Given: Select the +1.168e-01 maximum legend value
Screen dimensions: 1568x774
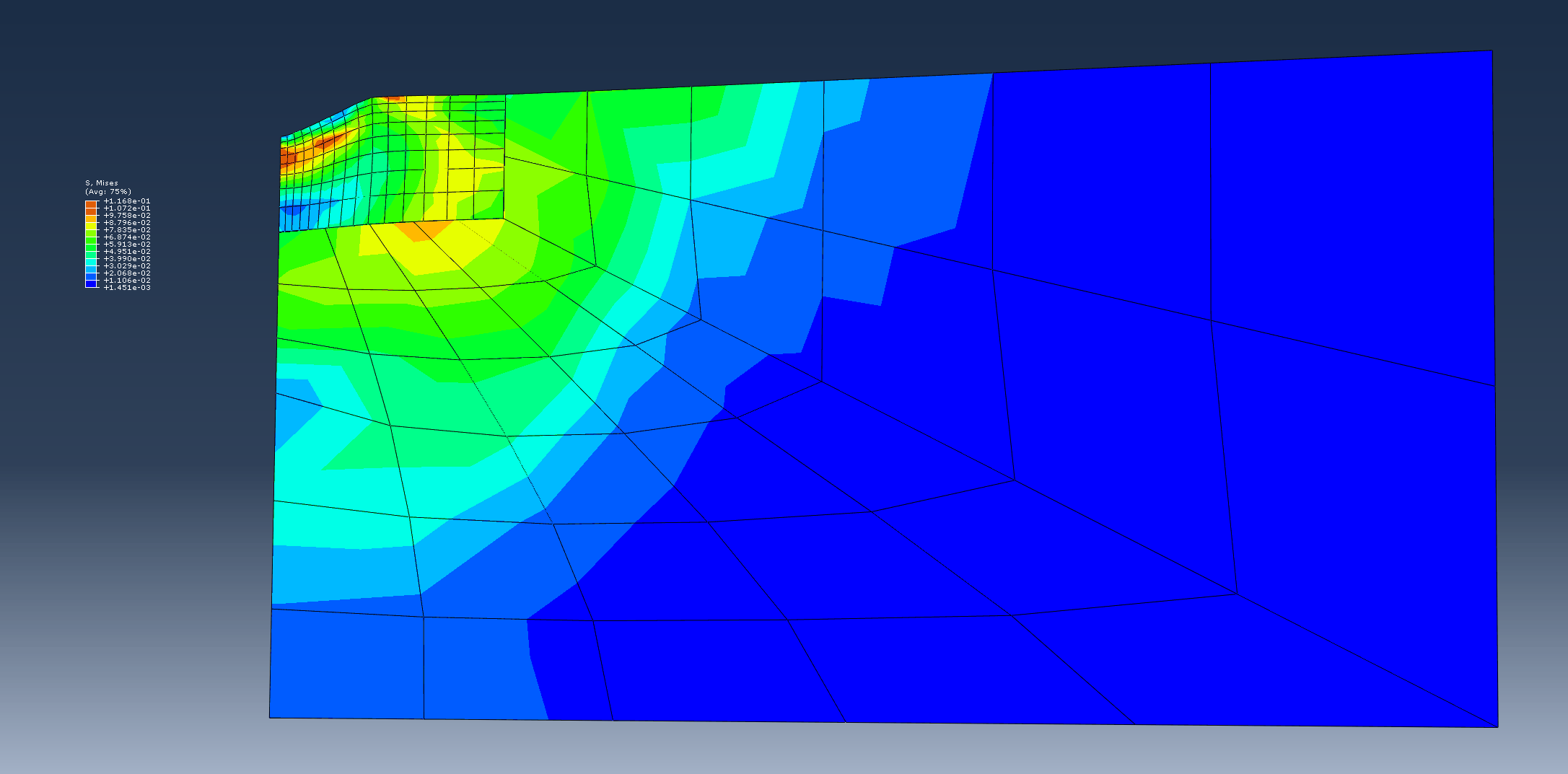Looking at the screenshot, I should click(127, 201).
